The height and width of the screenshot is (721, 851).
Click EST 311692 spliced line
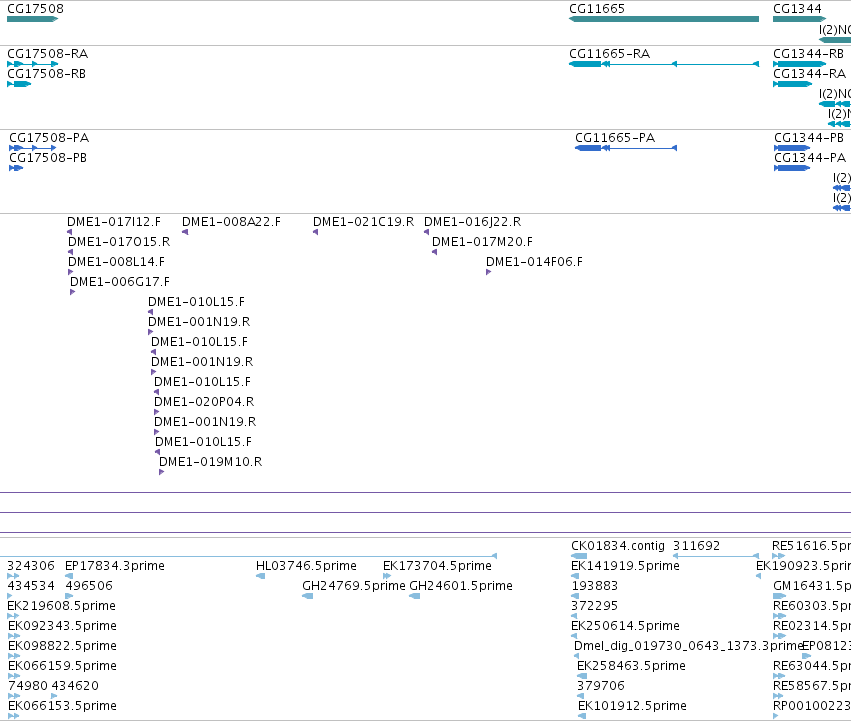(x=716, y=556)
